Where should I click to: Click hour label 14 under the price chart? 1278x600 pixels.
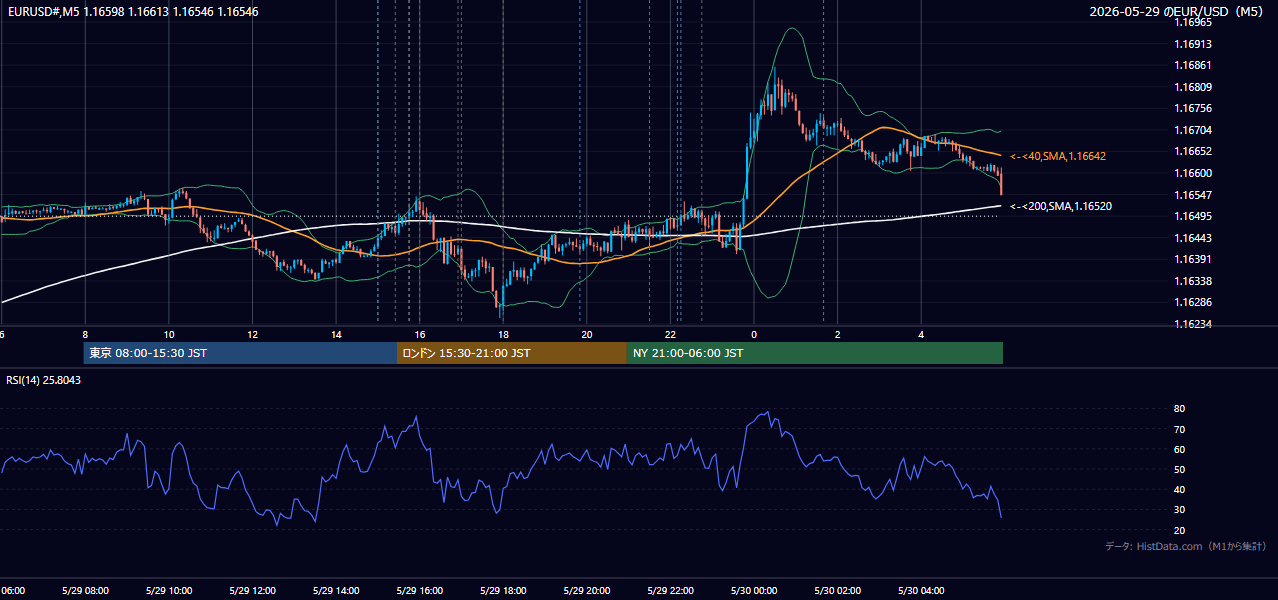336,335
